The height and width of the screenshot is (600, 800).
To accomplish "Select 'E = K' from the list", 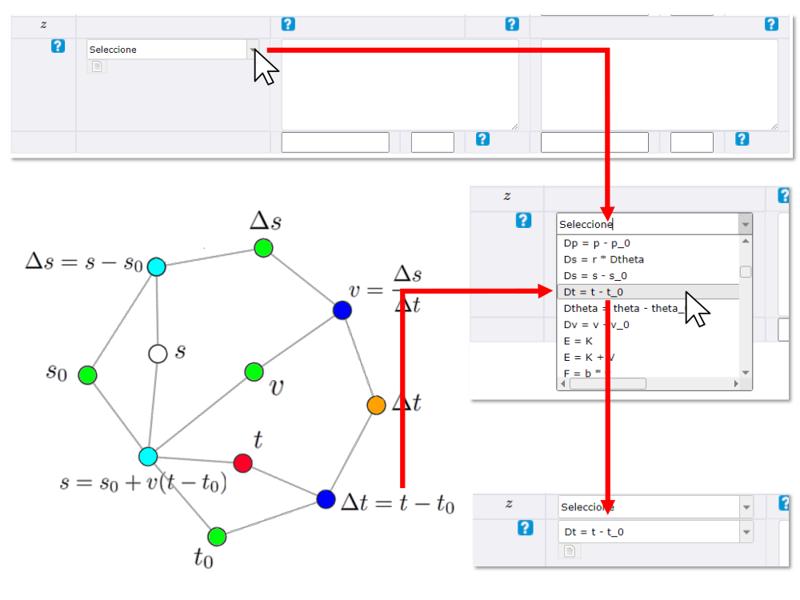I will 648,341.
